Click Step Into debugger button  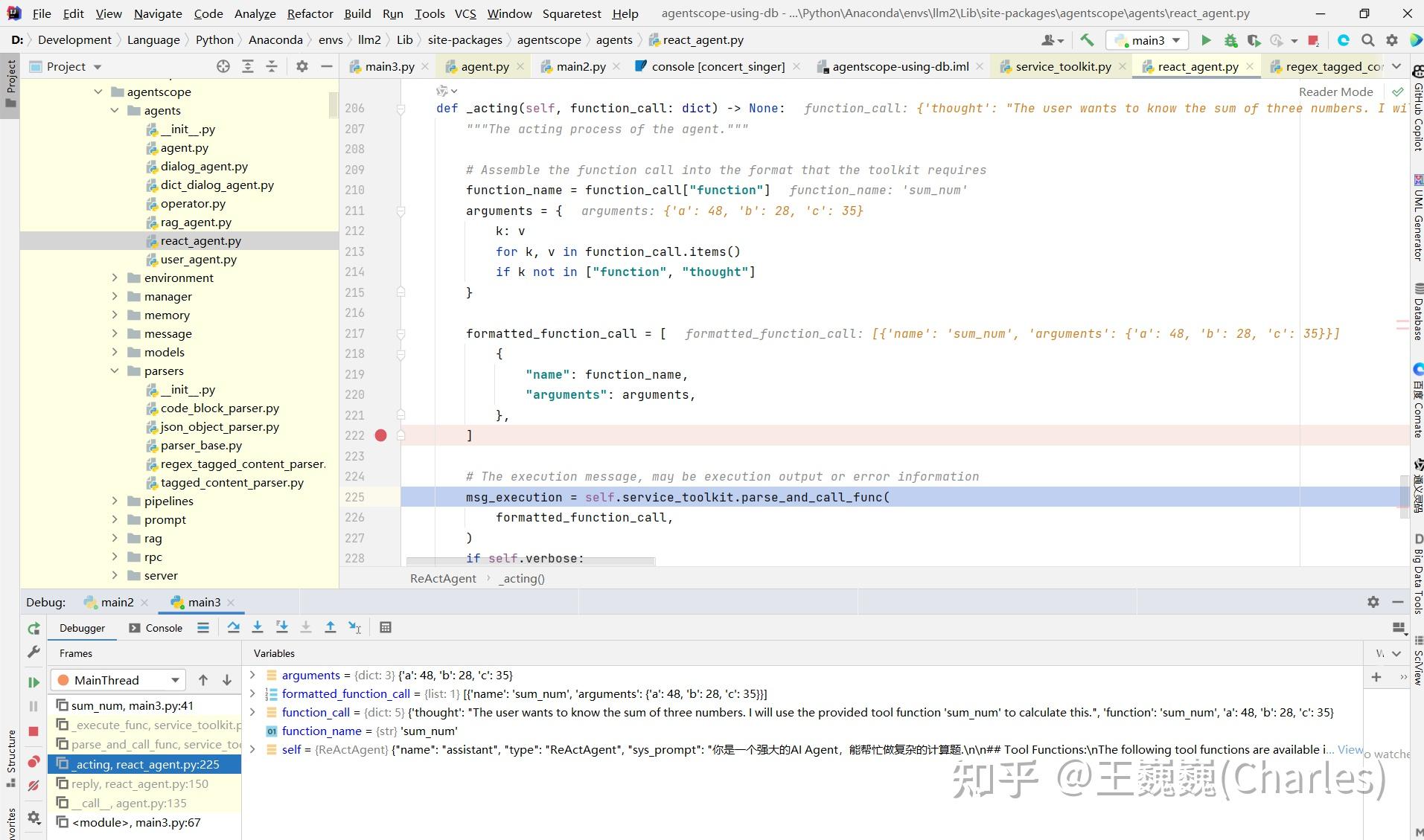coord(258,627)
